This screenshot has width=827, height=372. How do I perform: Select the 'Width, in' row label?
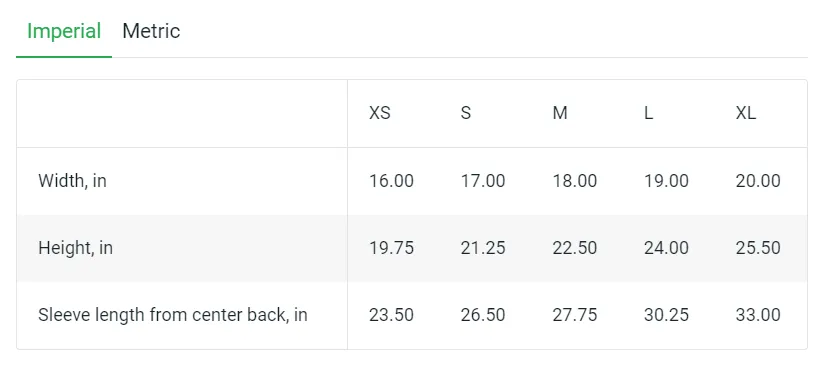(x=72, y=181)
